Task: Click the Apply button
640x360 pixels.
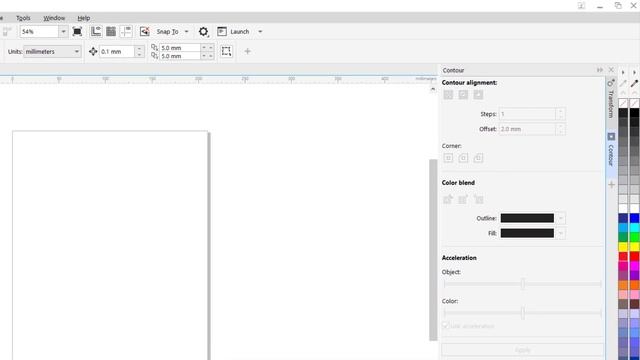Action: [522, 350]
